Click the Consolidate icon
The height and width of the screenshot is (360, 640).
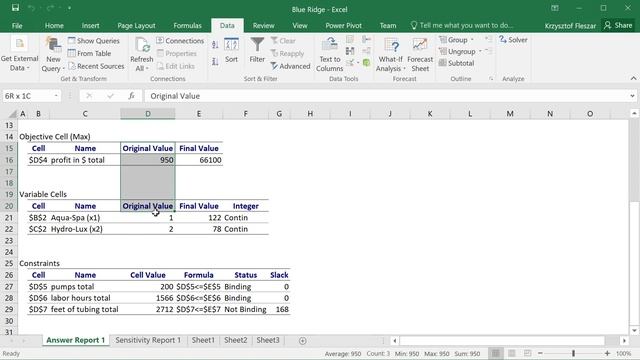(x=367, y=40)
